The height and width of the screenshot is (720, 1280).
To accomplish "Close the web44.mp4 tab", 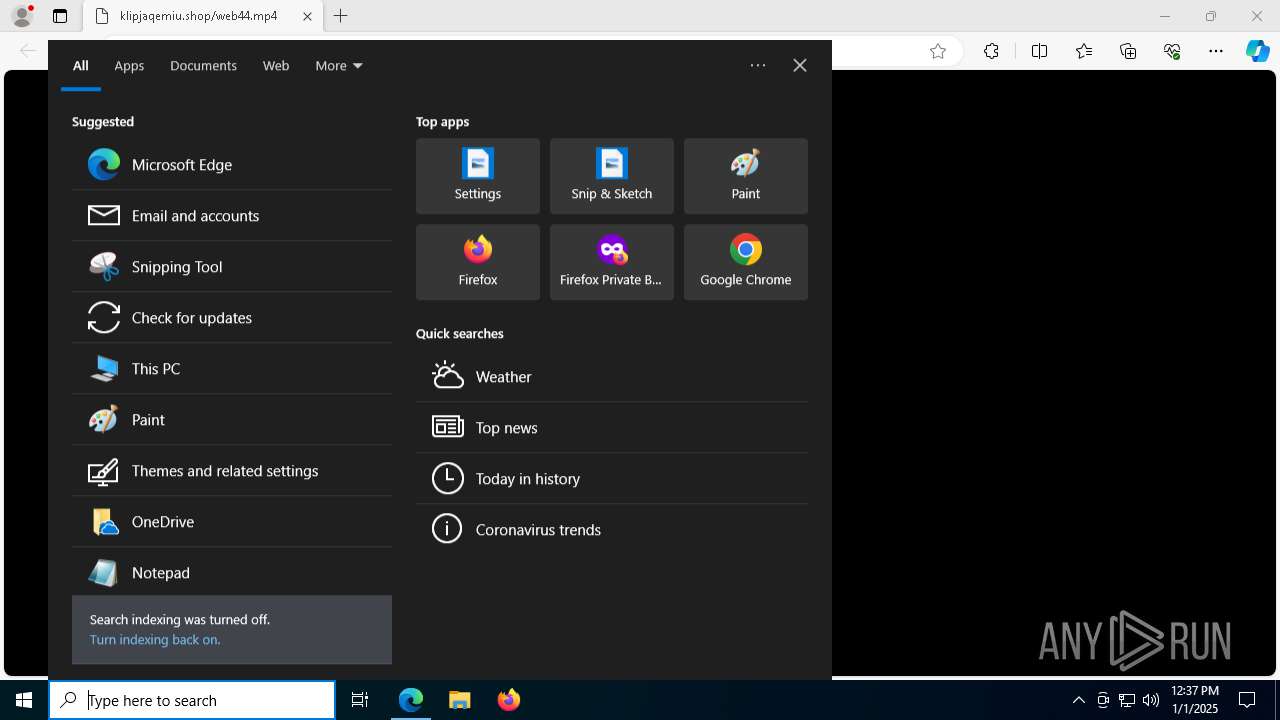I will (307, 16).
